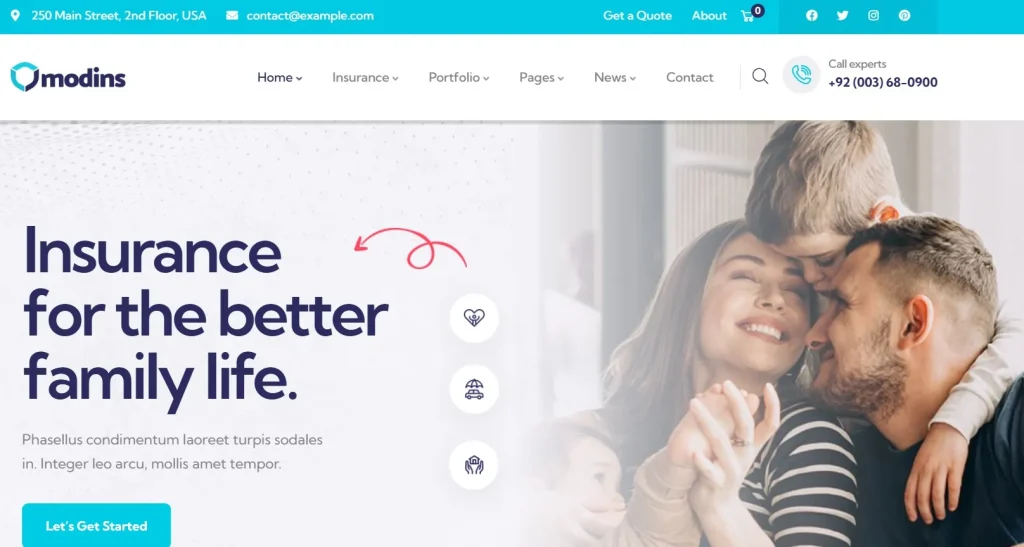Open the shopping cart icon
The width and height of the screenshot is (1024, 547).
[748, 16]
